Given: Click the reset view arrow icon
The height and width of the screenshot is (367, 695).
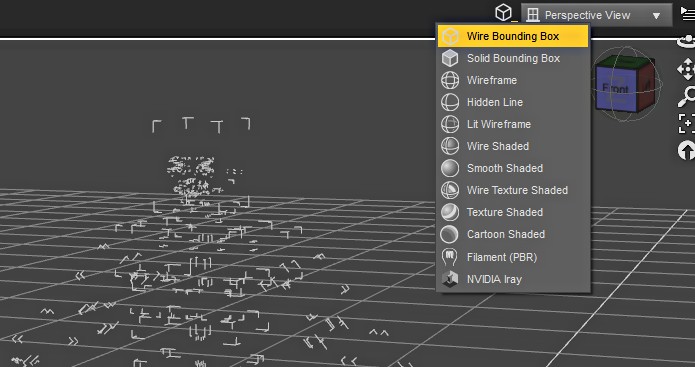Looking at the screenshot, I should pos(687,151).
